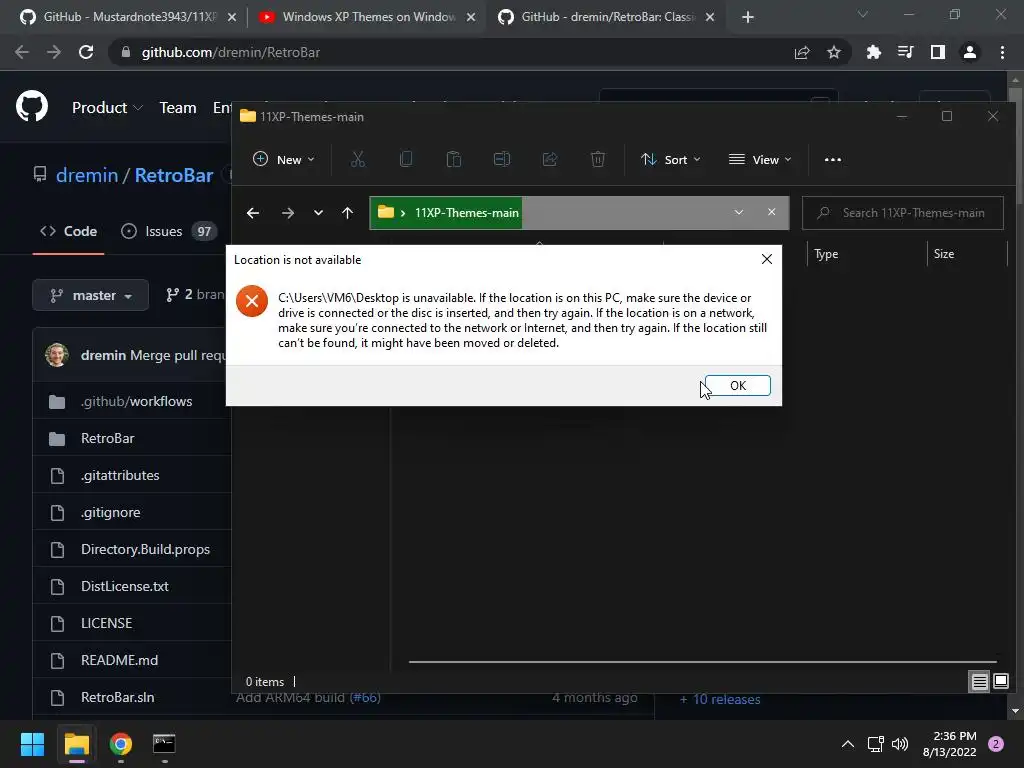Open the README.md file
The width and height of the screenshot is (1024, 768).
coord(120,660)
